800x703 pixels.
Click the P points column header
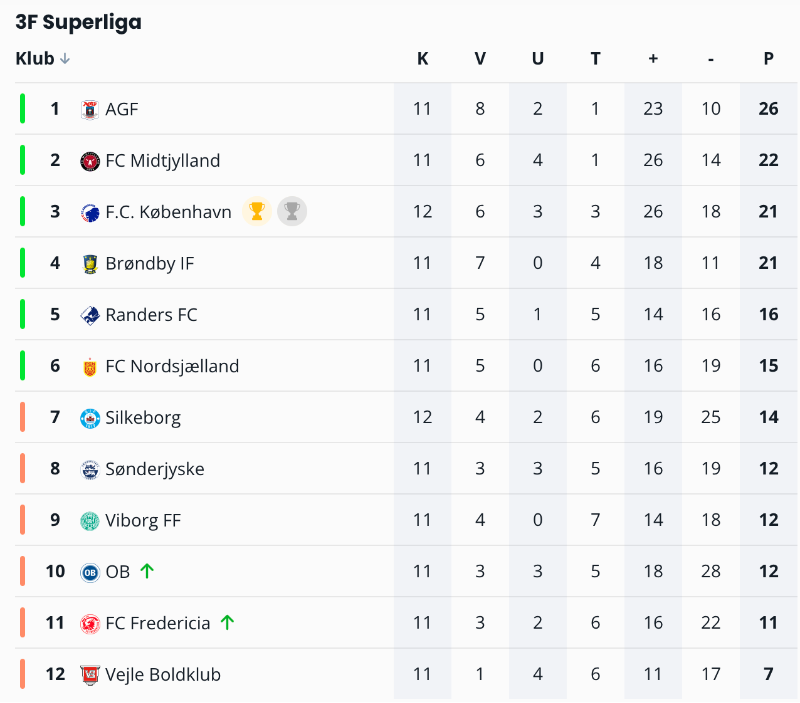pos(768,59)
